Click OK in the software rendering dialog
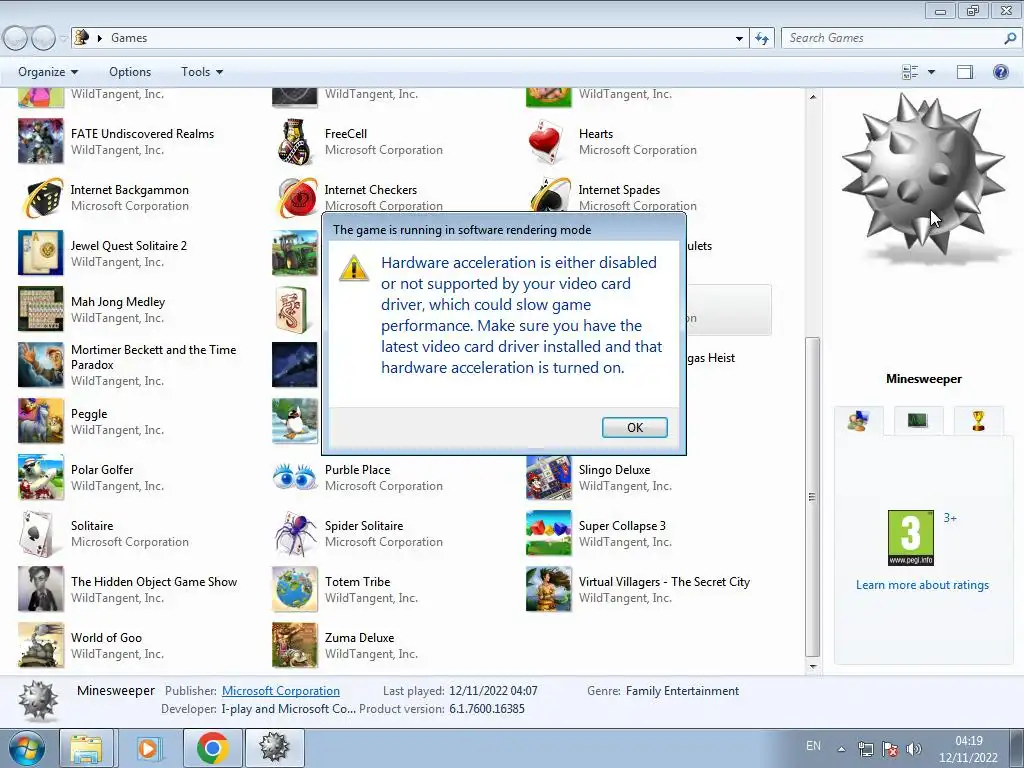This screenshot has height=768, width=1024. point(634,427)
